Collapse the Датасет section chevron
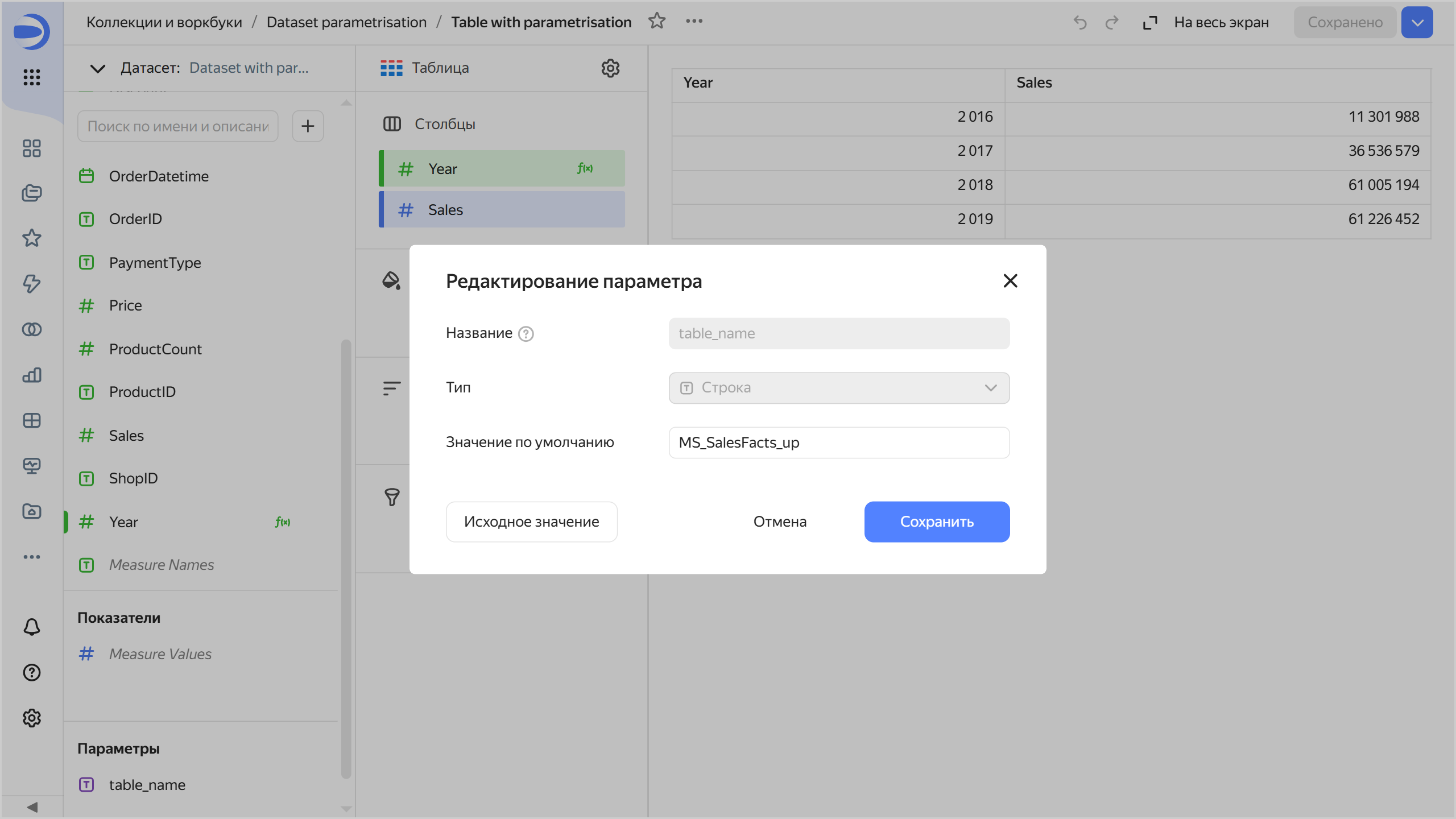Image resolution: width=1456 pixels, height=819 pixels. coord(98,69)
